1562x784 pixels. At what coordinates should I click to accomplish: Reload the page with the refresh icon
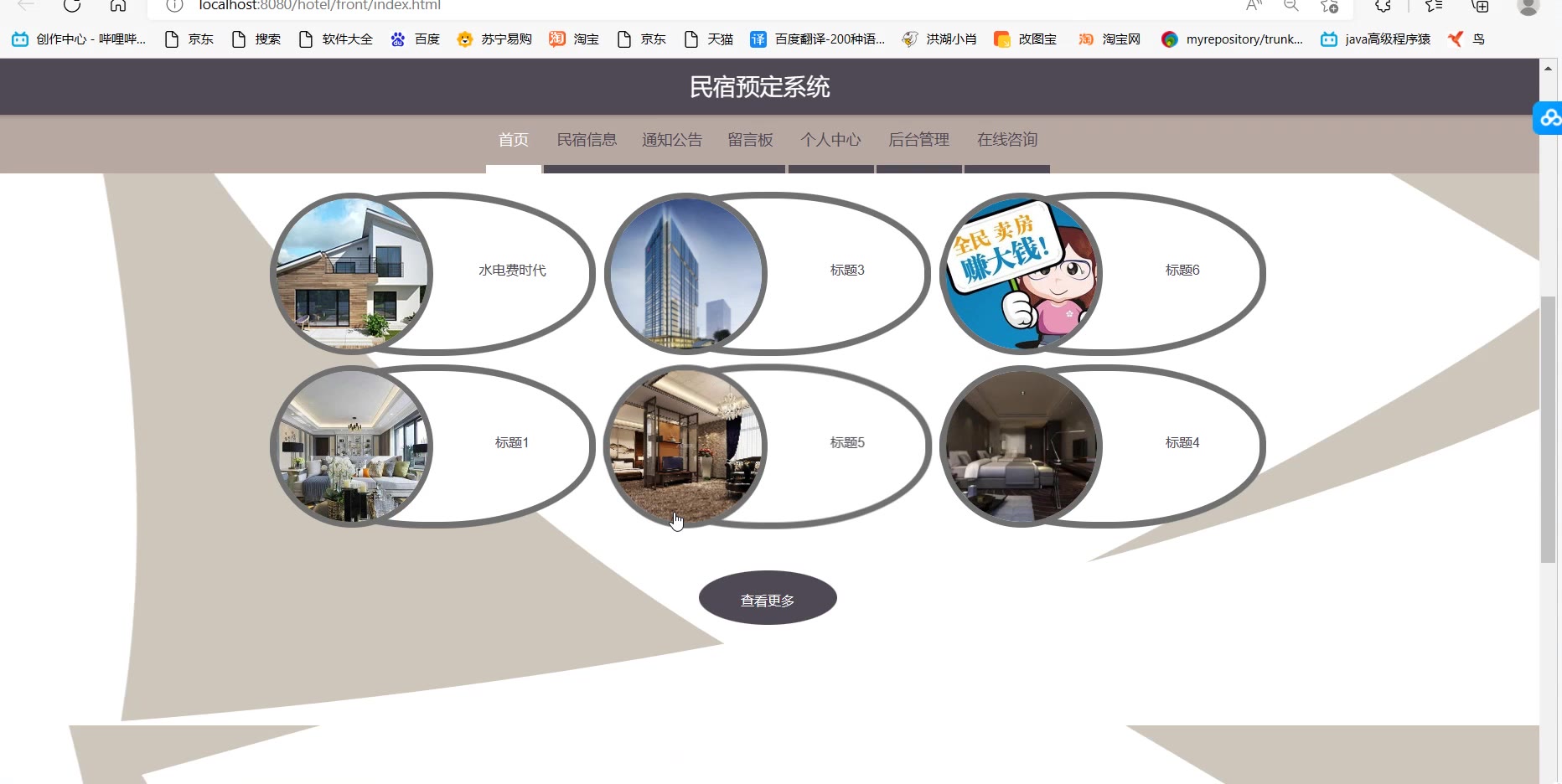72,5
